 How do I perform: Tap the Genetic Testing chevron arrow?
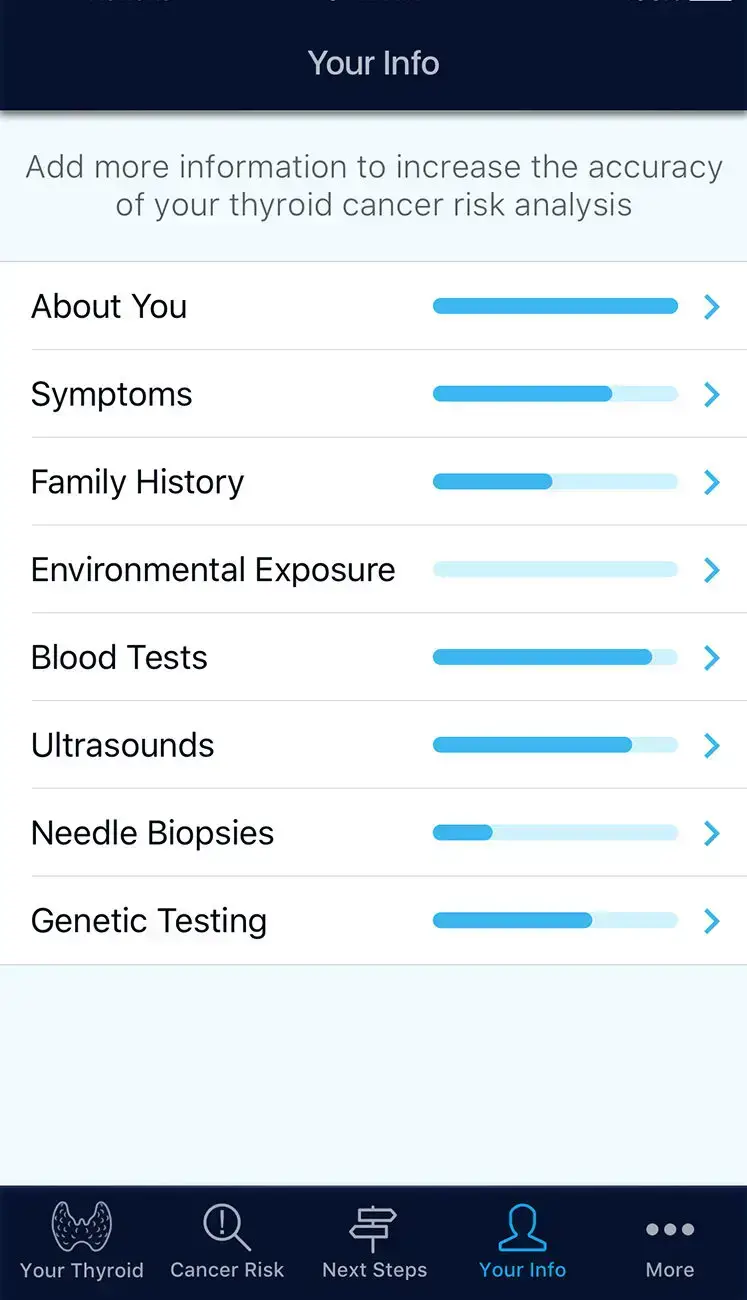(712, 921)
